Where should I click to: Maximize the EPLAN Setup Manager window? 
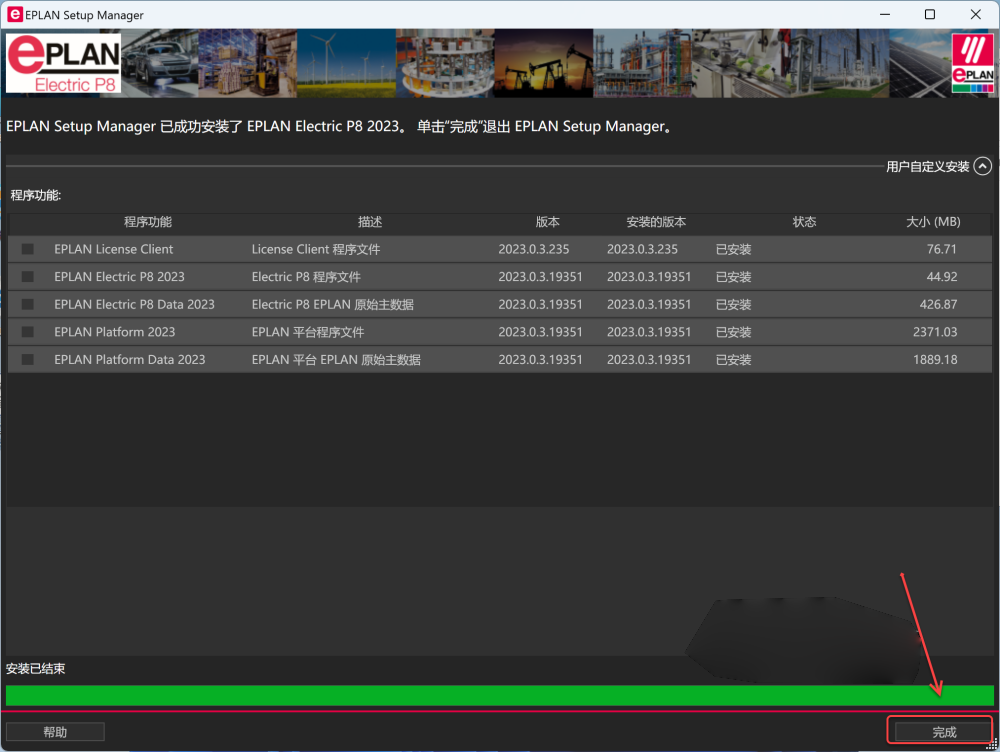point(930,15)
